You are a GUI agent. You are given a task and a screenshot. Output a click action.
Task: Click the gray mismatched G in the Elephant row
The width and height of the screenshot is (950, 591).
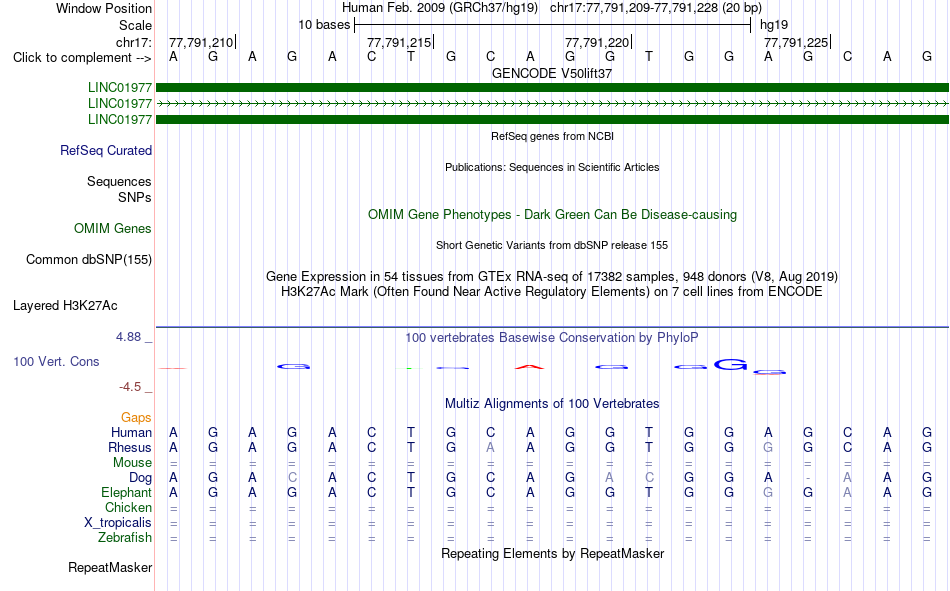[x=768, y=492]
